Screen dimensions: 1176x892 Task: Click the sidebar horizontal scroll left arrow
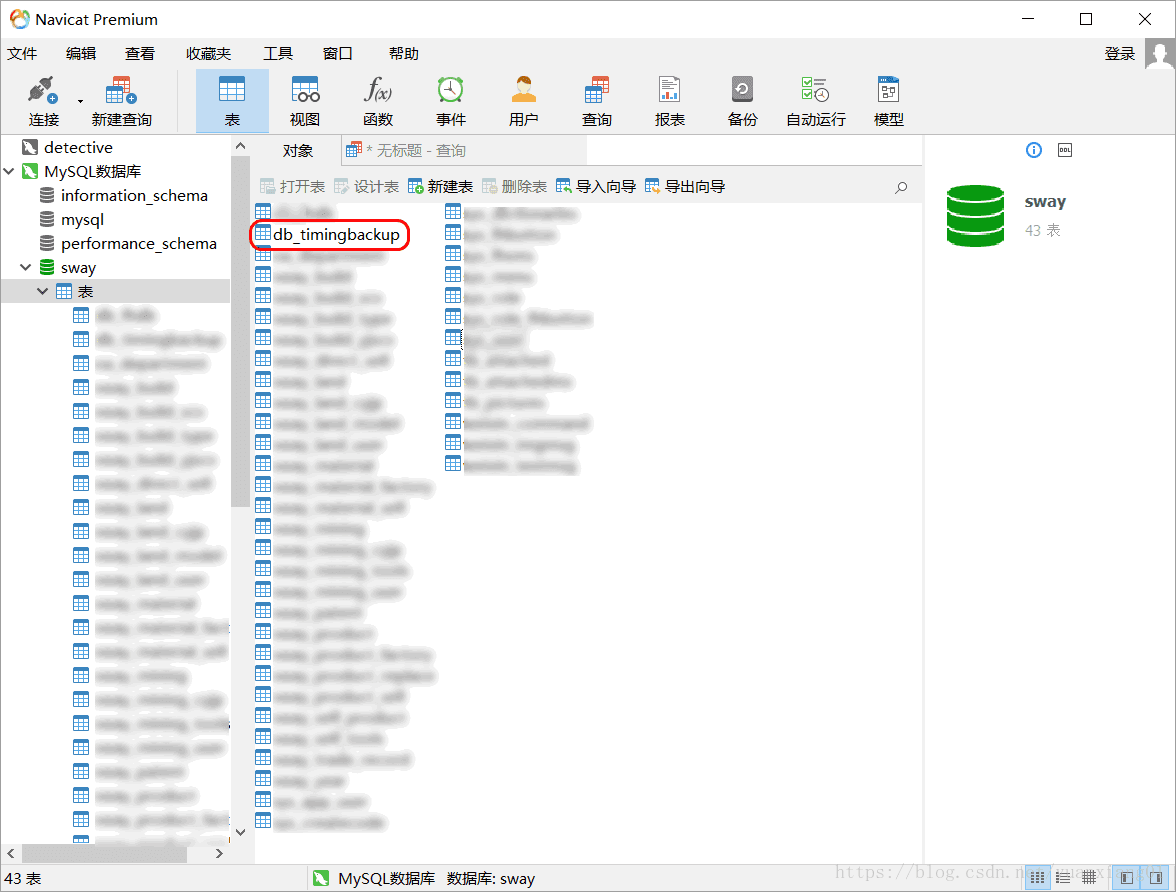pos(10,854)
